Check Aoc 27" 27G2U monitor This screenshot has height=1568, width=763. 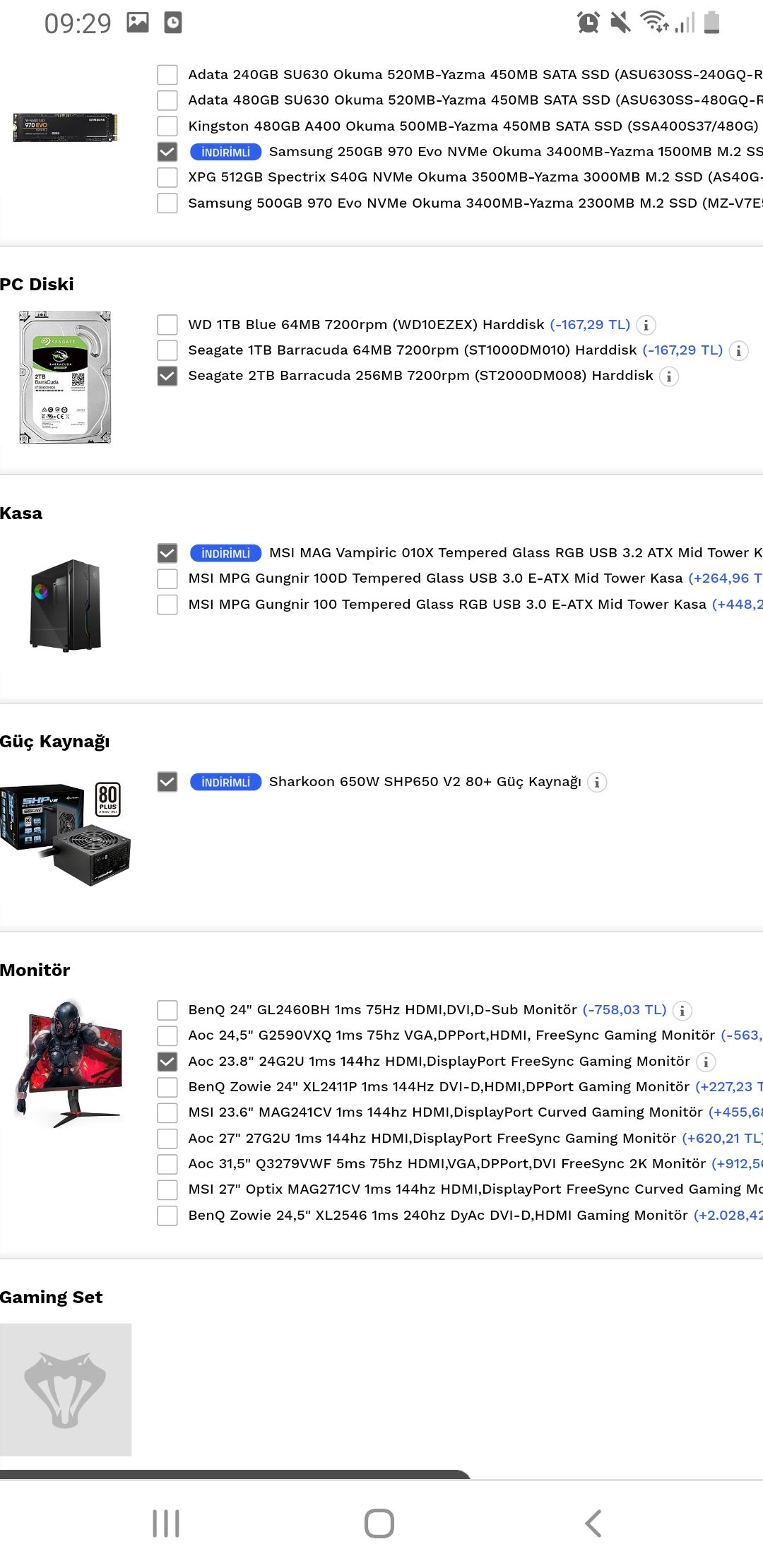pyautogui.click(x=167, y=1139)
